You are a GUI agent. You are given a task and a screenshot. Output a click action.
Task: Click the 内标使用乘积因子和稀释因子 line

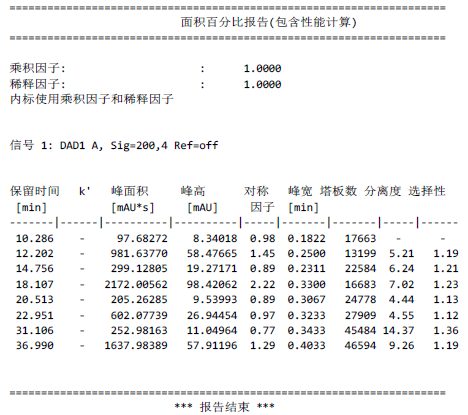tap(92, 99)
